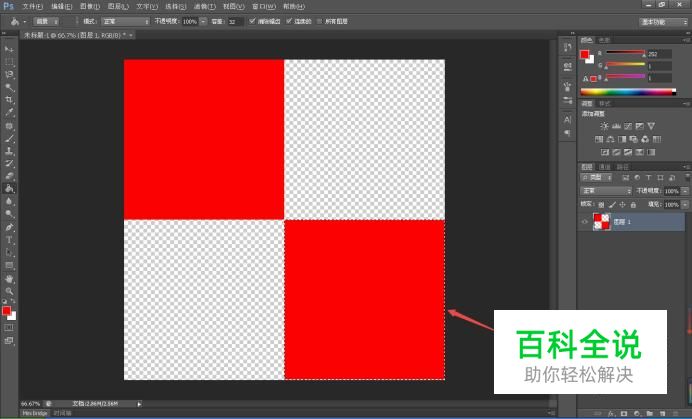Open the Mini Bridge tab
The height and width of the screenshot is (419, 692).
[x=35, y=413]
